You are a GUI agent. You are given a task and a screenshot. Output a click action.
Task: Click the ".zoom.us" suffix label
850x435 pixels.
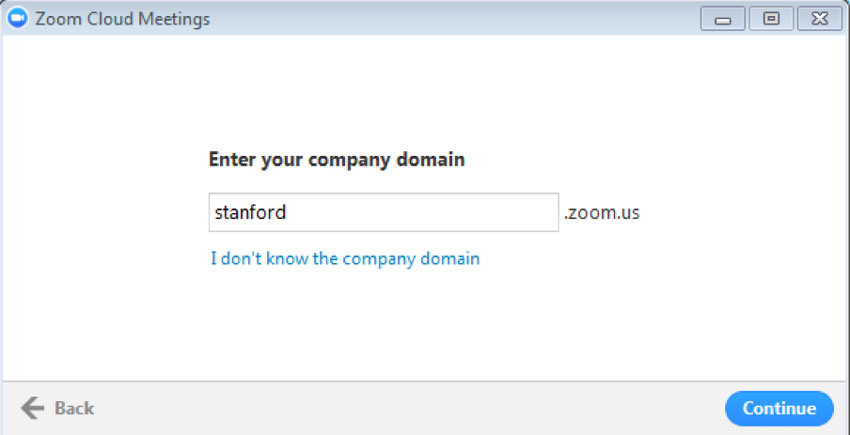tap(601, 212)
